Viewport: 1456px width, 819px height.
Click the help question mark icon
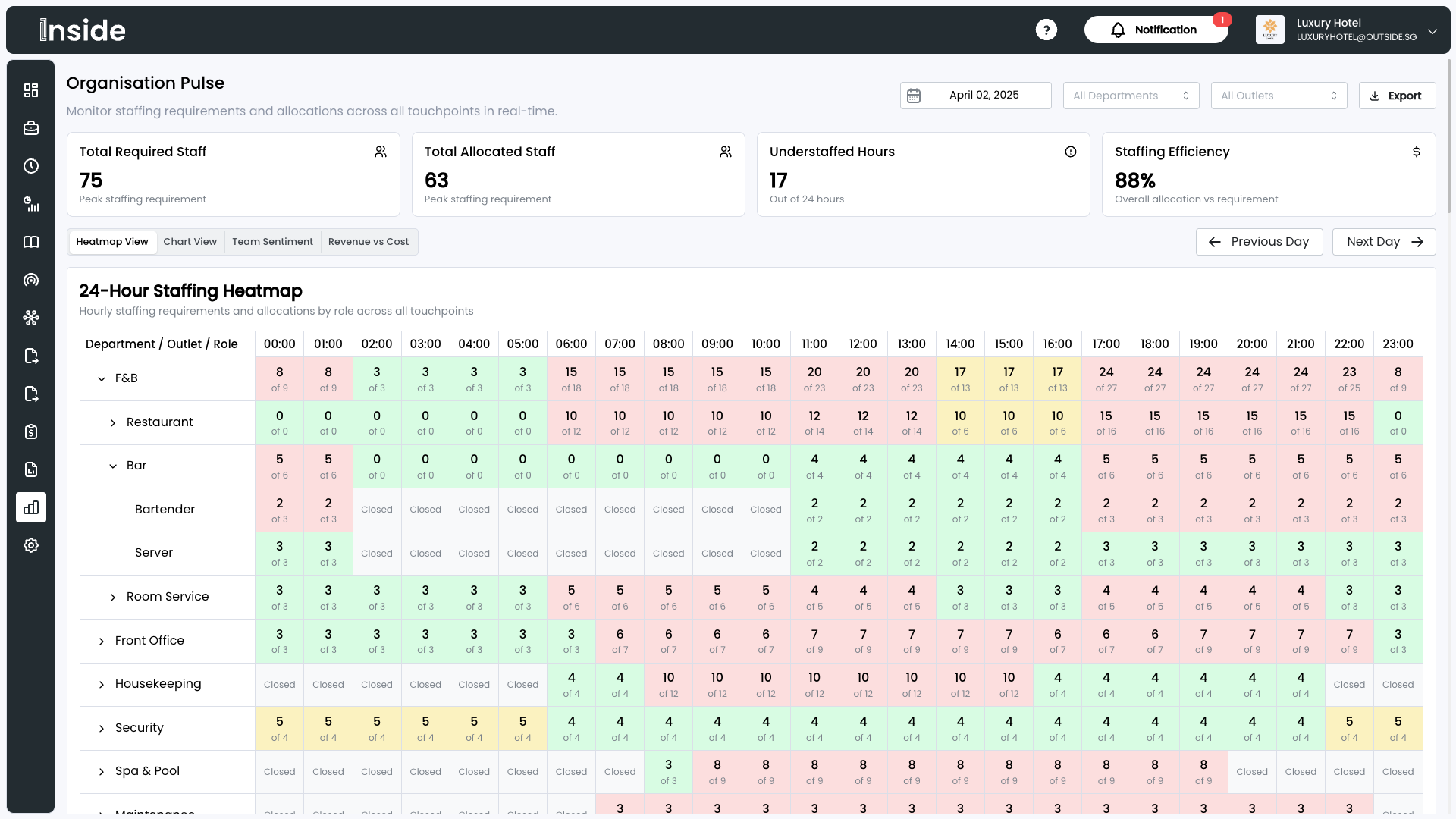coord(1046,30)
